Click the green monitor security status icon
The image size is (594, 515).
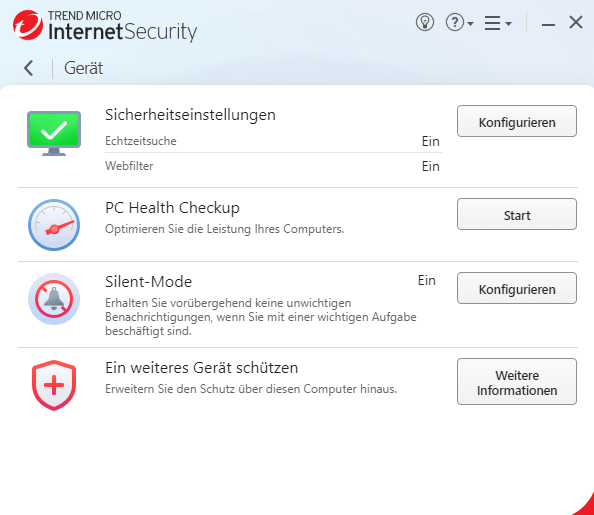point(54,133)
